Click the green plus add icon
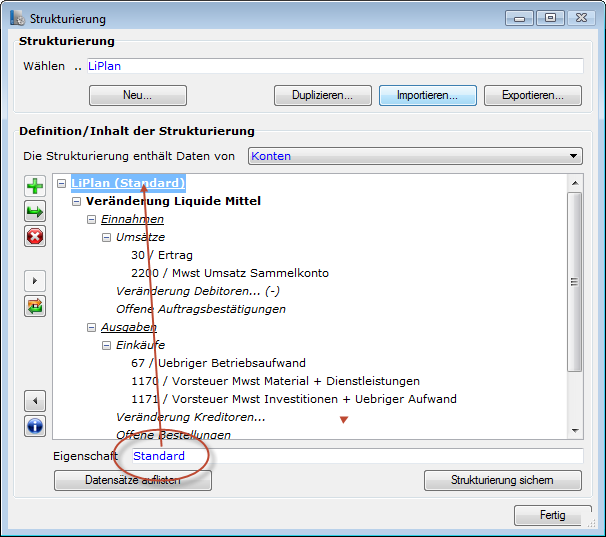The image size is (606, 537). pos(35,186)
